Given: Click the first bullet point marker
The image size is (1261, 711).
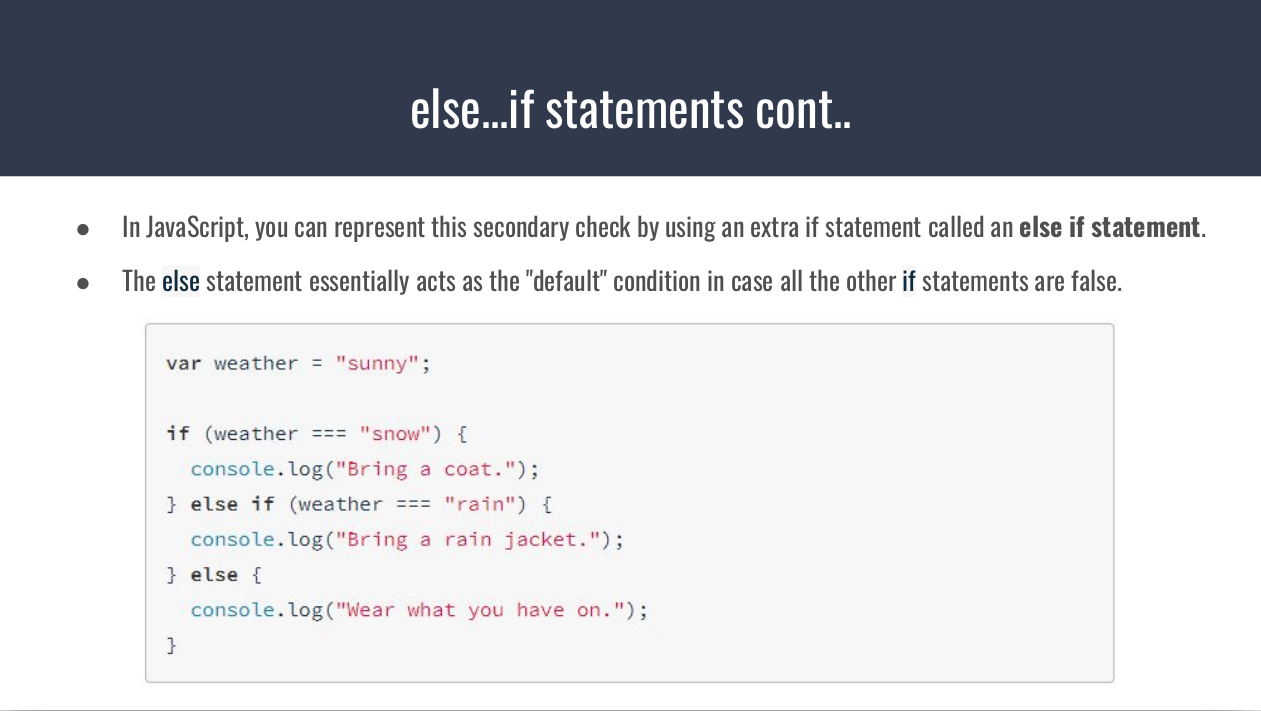Looking at the screenshot, I should pos(84,229).
